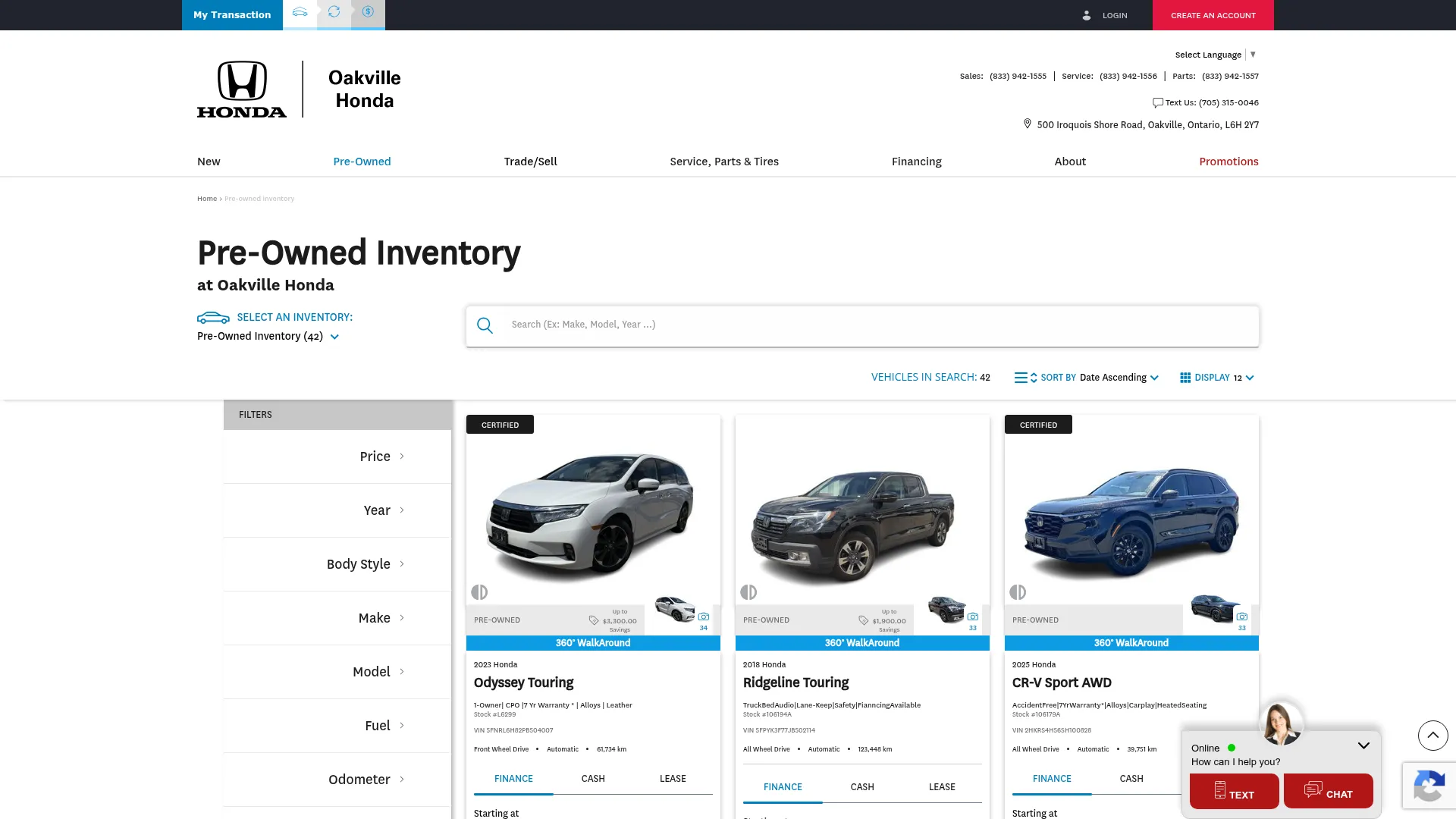Screen dimensions: 1456x819
Task: Open the New menu item
Action: [209, 162]
